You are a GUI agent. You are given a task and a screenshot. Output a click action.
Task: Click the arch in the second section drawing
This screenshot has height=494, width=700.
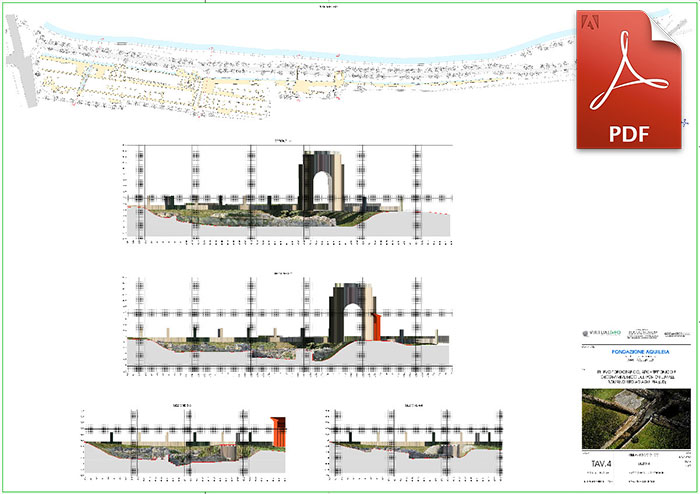(x=352, y=308)
